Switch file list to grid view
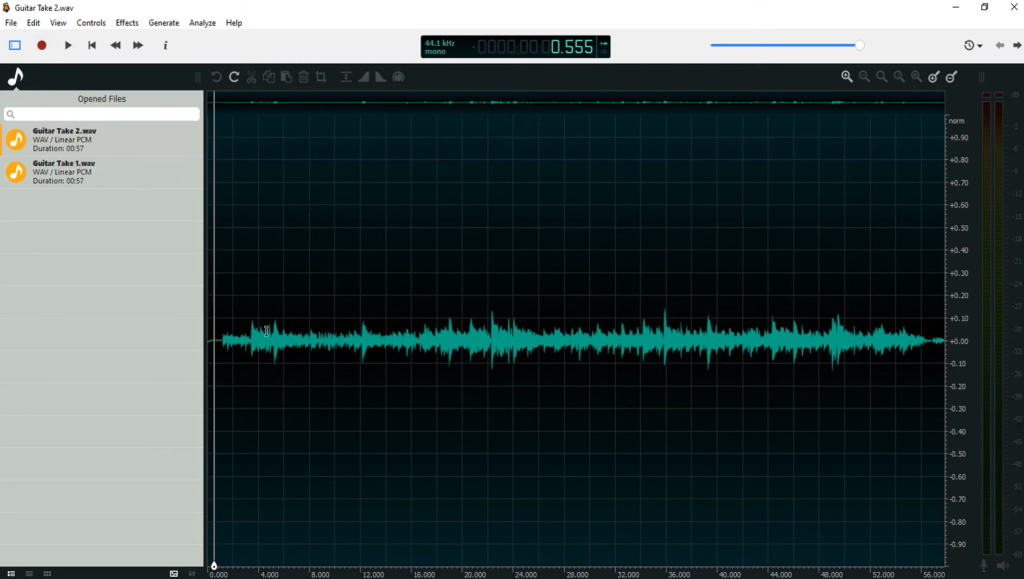Screen dimensions: 1024x579 pos(47,574)
